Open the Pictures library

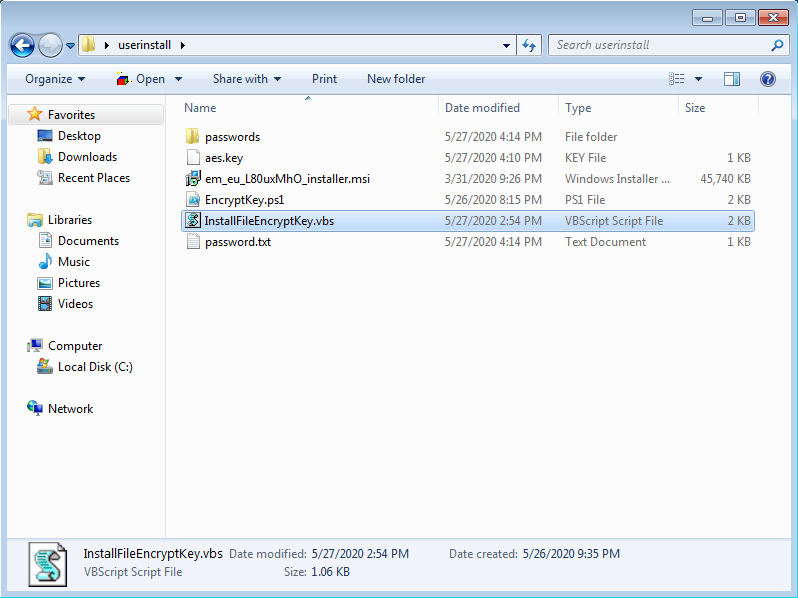79,282
